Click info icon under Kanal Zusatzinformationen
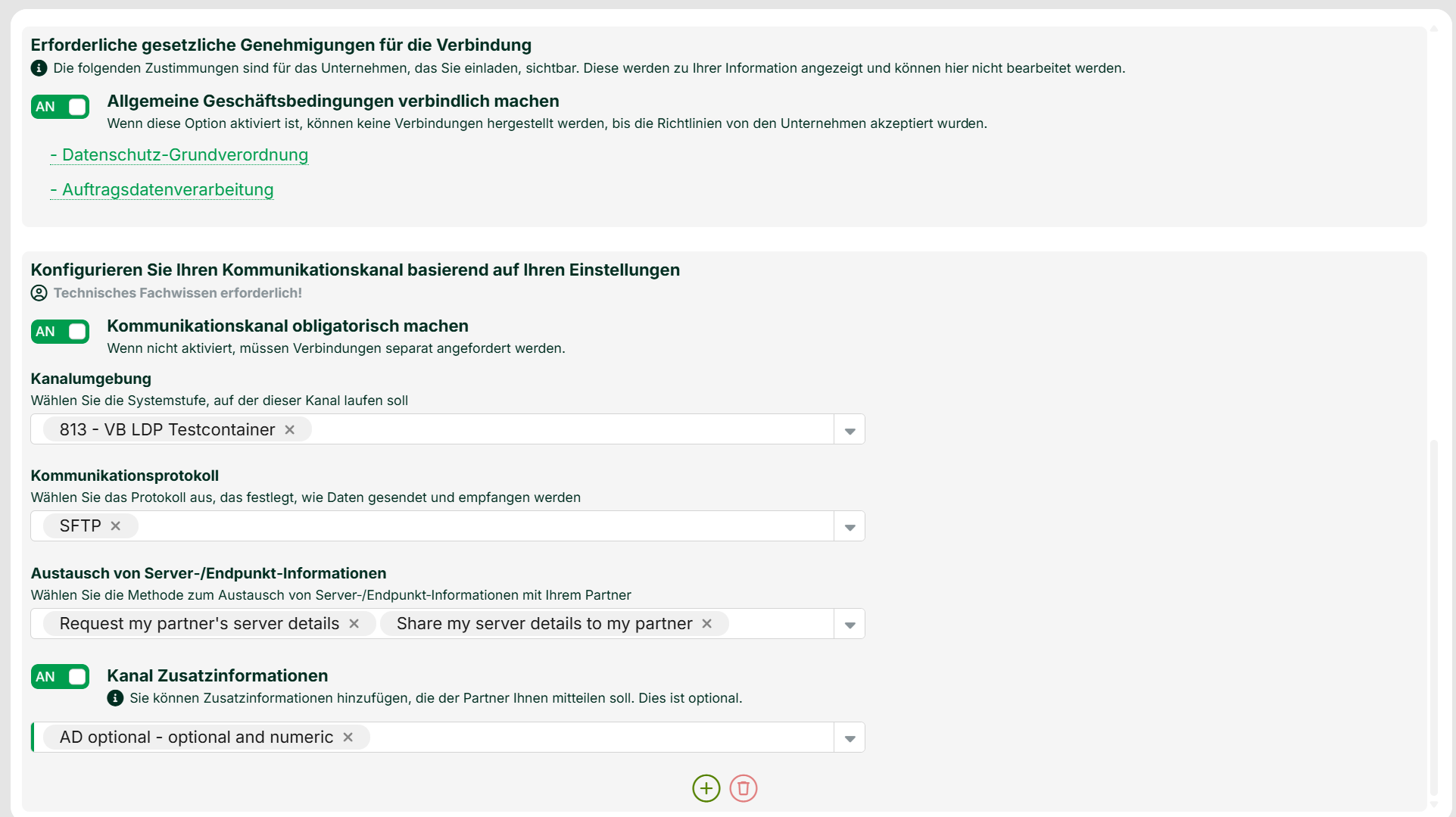1456x817 pixels. coord(115,698)
